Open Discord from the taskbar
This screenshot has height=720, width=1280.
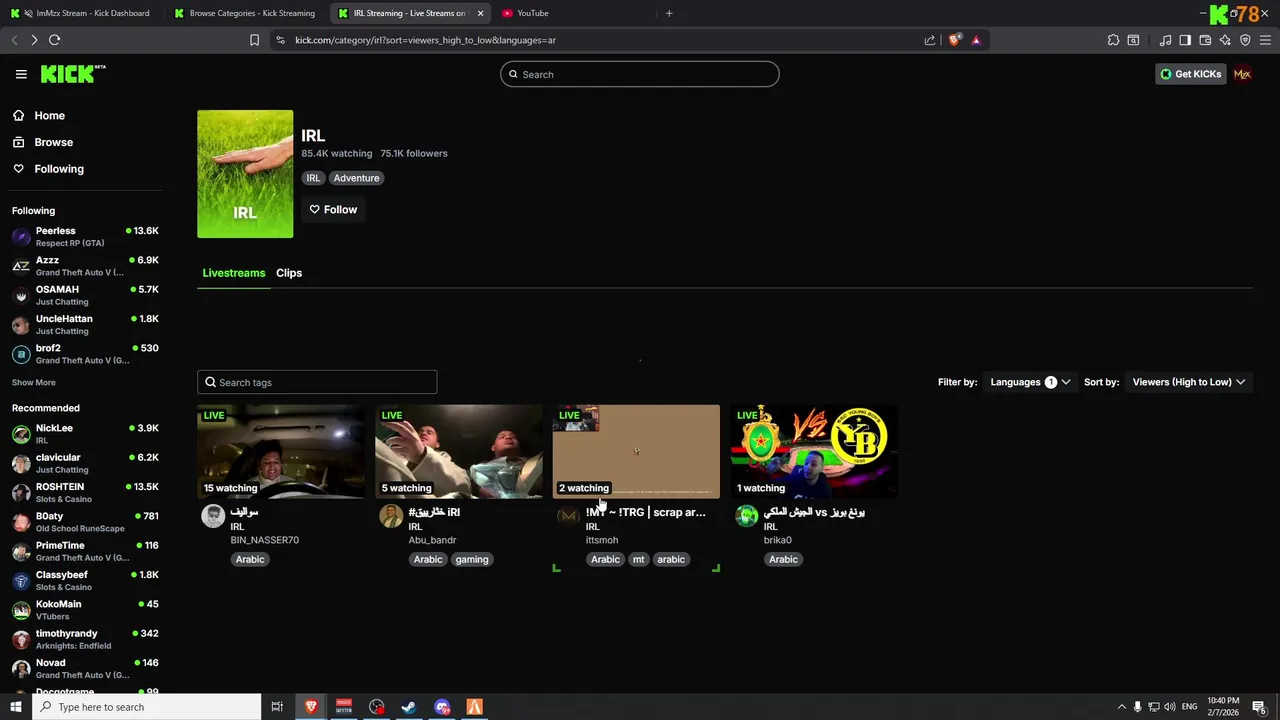click(442, 707)
